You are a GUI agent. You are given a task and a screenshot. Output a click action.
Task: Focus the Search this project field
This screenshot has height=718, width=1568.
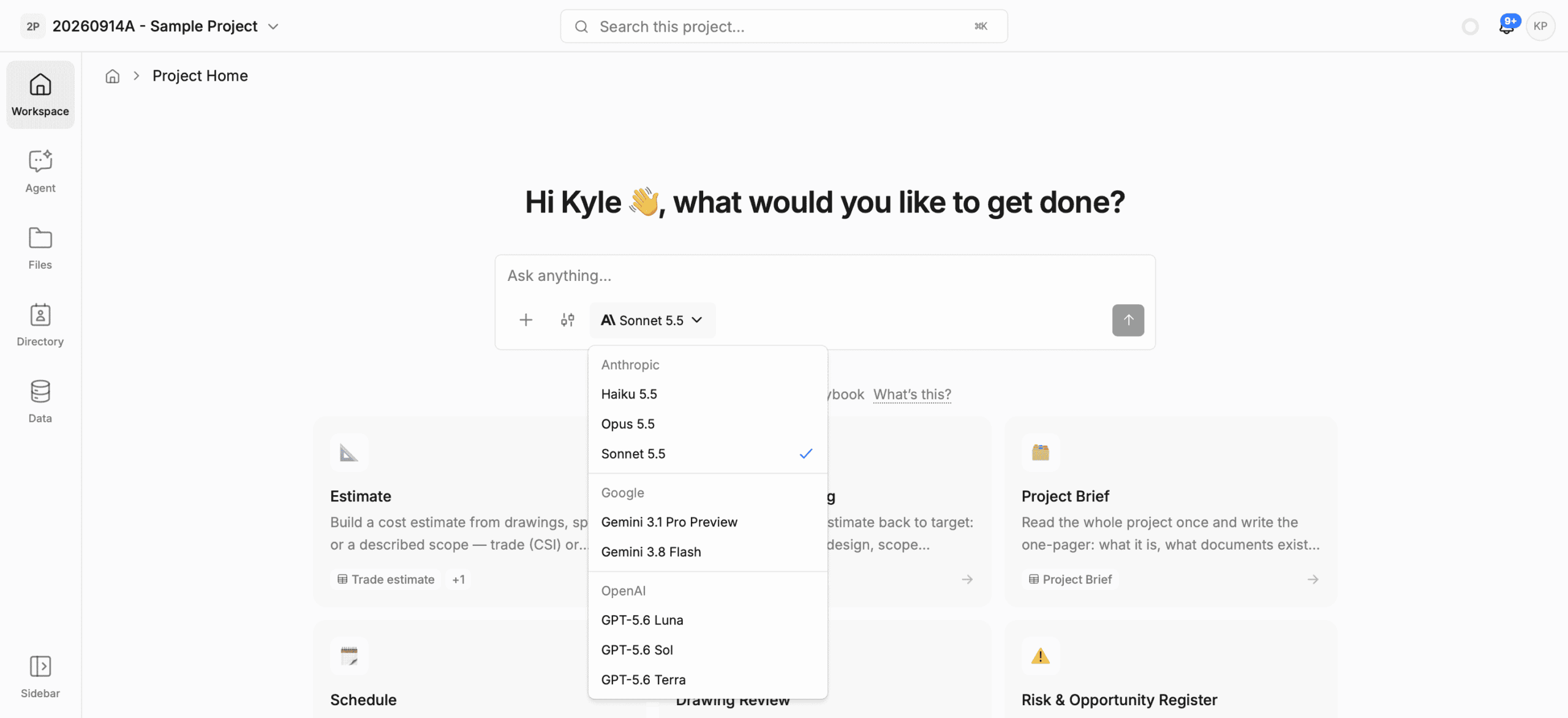pos(783,26)
